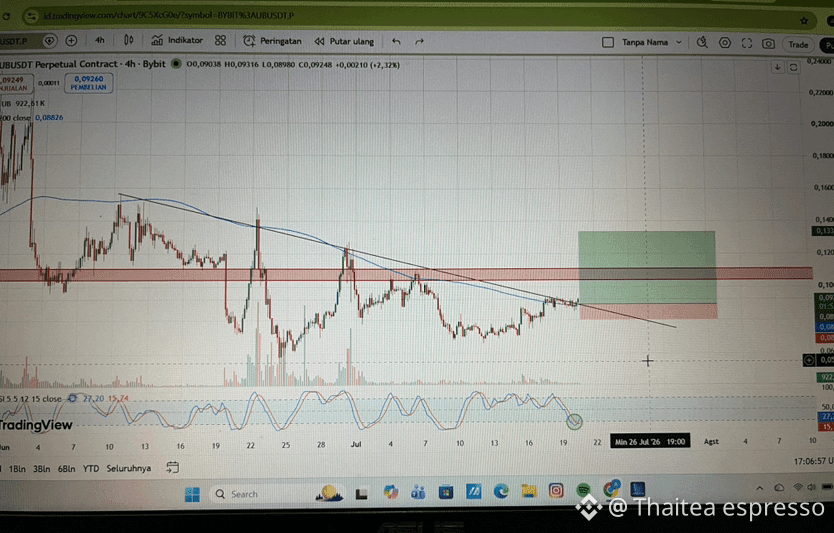
Task: Open the quick search magnifier icon
Action: click(x=702, y=43)
